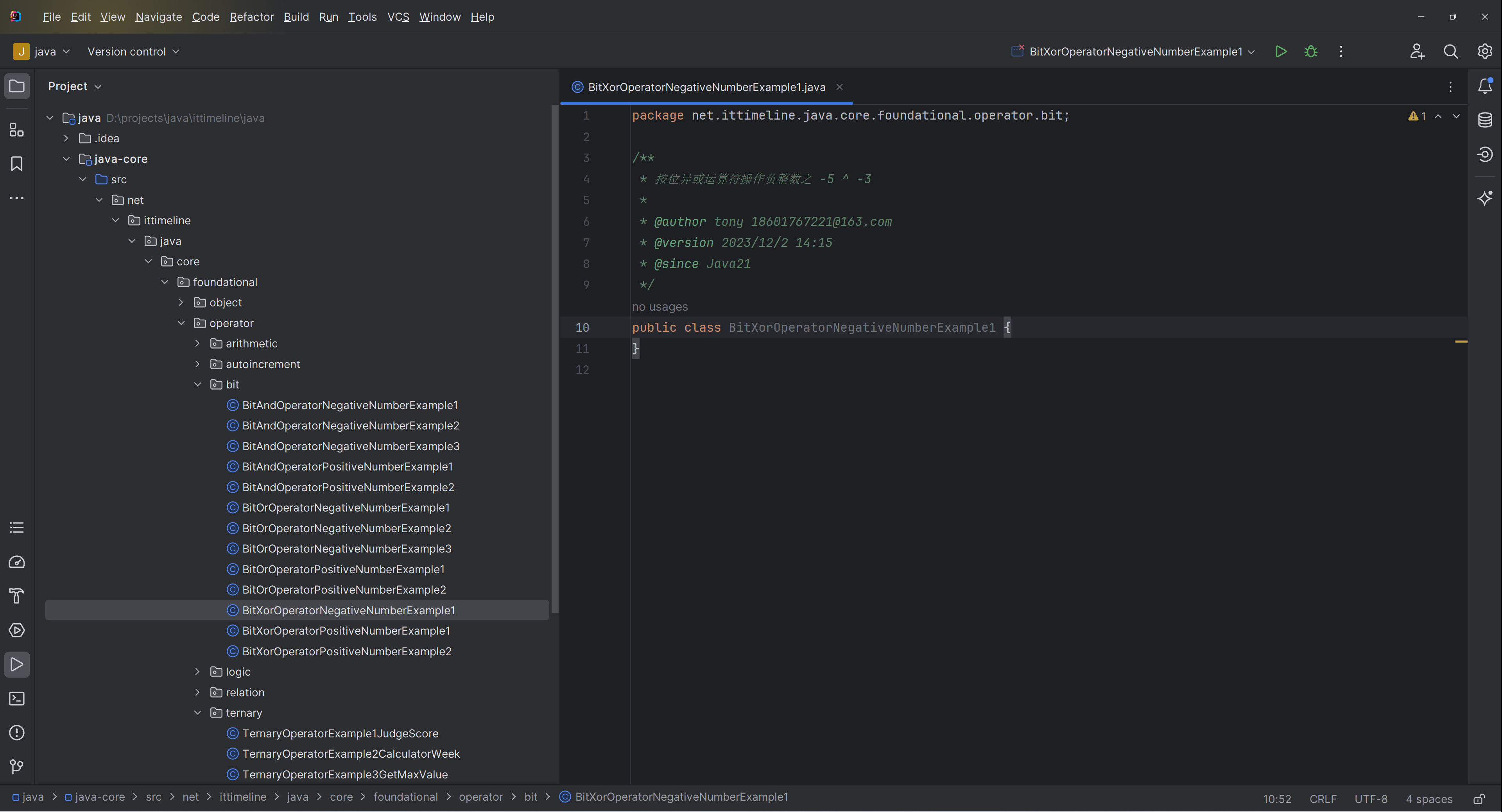Debug the current configuration with bug icon

pos(1311,51)
